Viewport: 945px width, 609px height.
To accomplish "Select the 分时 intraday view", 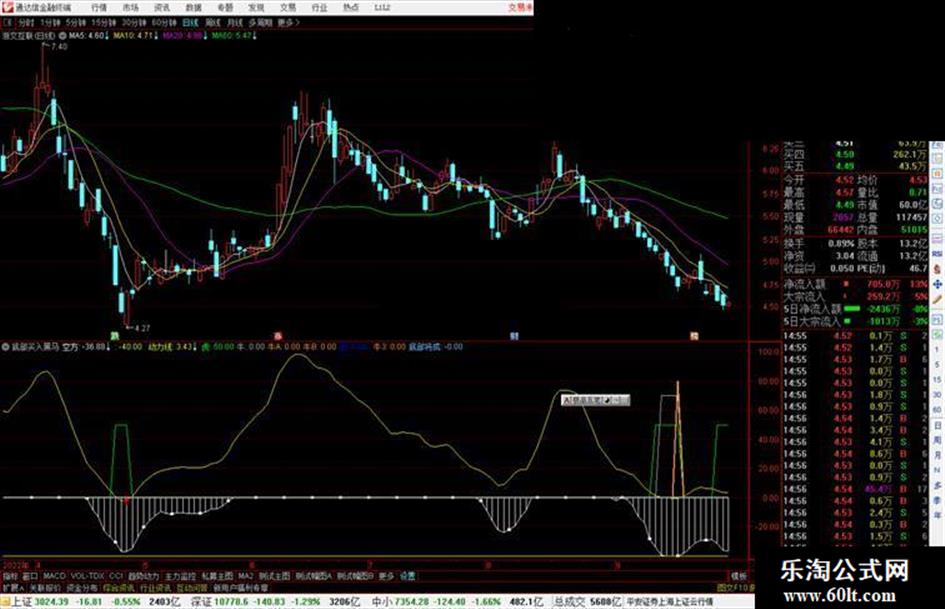I will pyautogui.click(x=25, y=22).
